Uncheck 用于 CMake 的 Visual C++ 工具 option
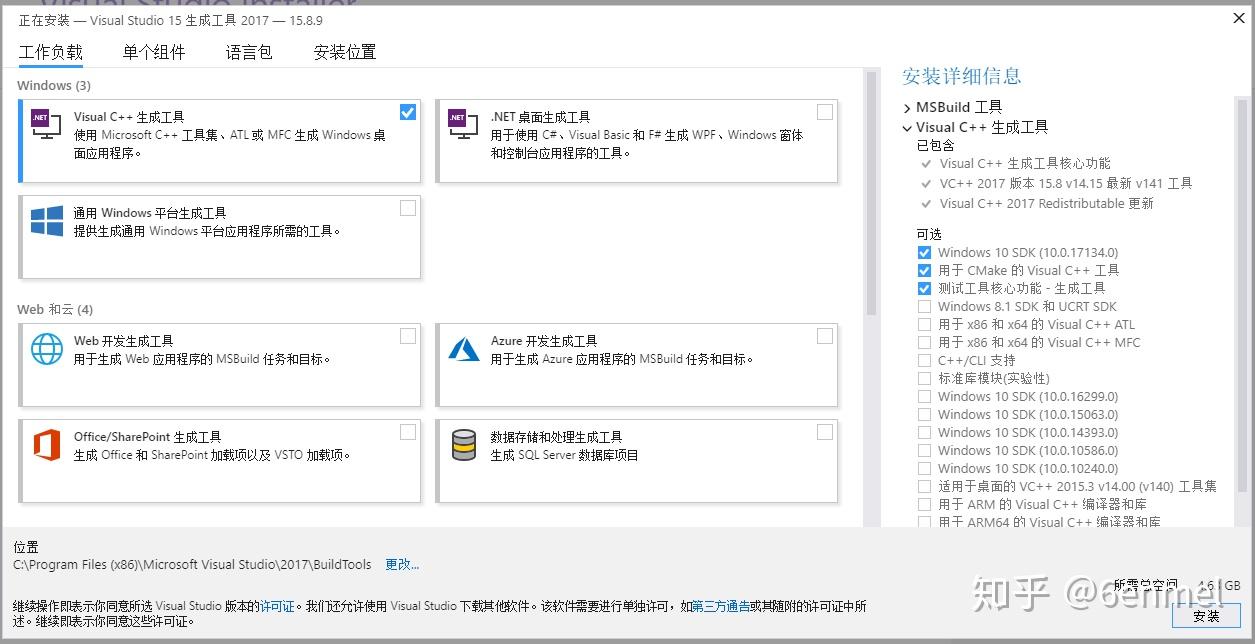The width and height of the screenshot is (1255, 644). click(924, 271)
